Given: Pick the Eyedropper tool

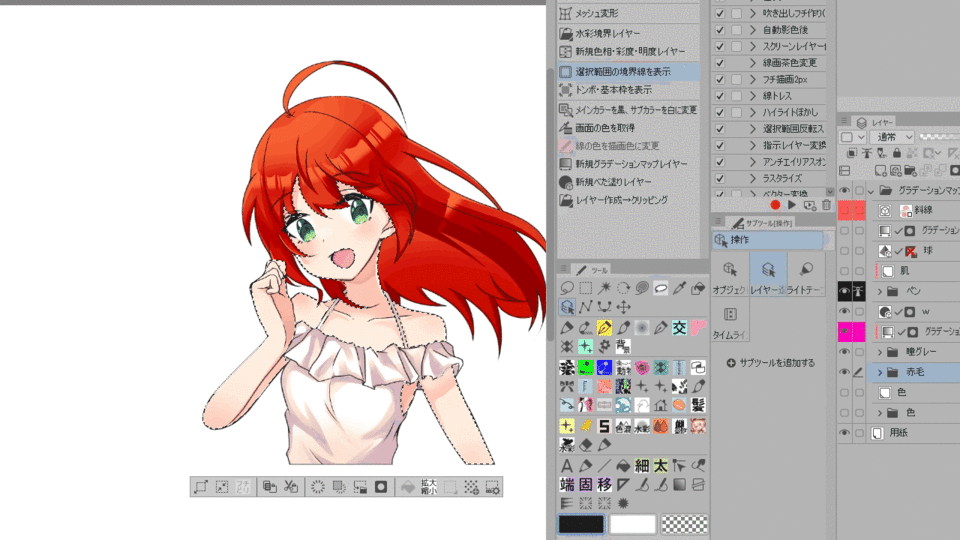Looking at the screenshot, I should point(679,288).
